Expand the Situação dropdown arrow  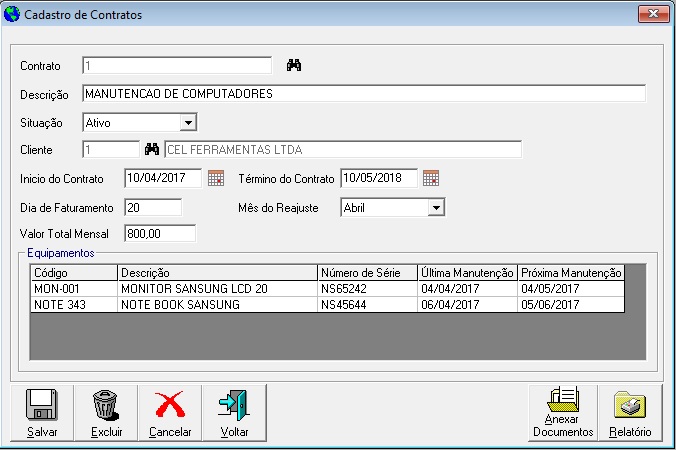(188, 122)
